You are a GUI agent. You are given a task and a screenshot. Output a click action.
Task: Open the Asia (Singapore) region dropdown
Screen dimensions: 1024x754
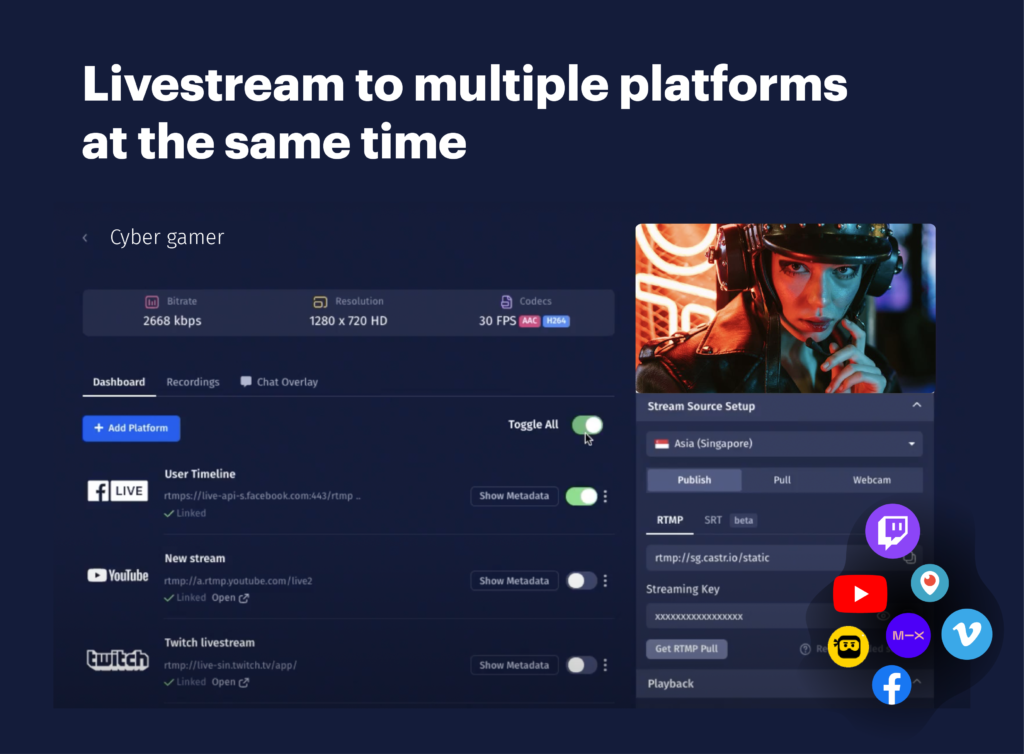(783, 443)
